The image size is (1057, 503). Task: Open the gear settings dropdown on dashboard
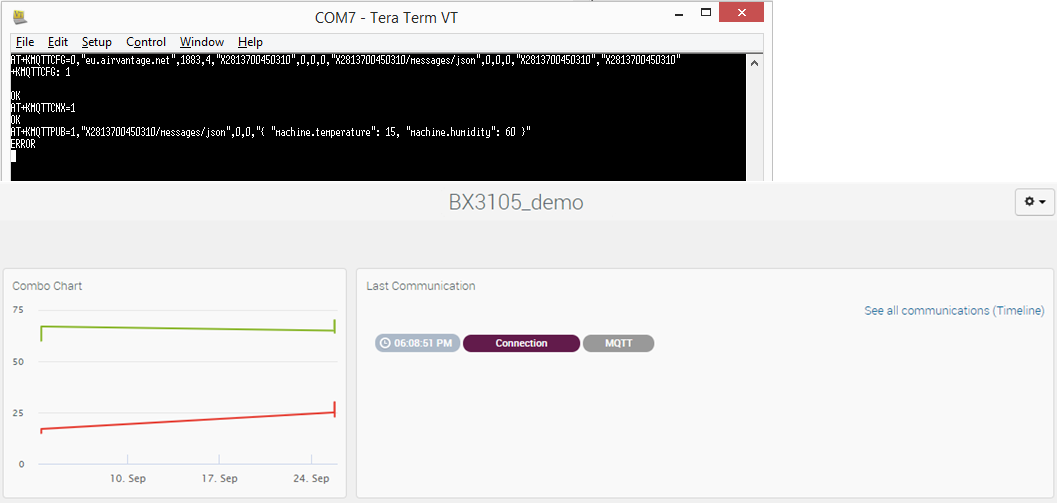coord(1035,202)
